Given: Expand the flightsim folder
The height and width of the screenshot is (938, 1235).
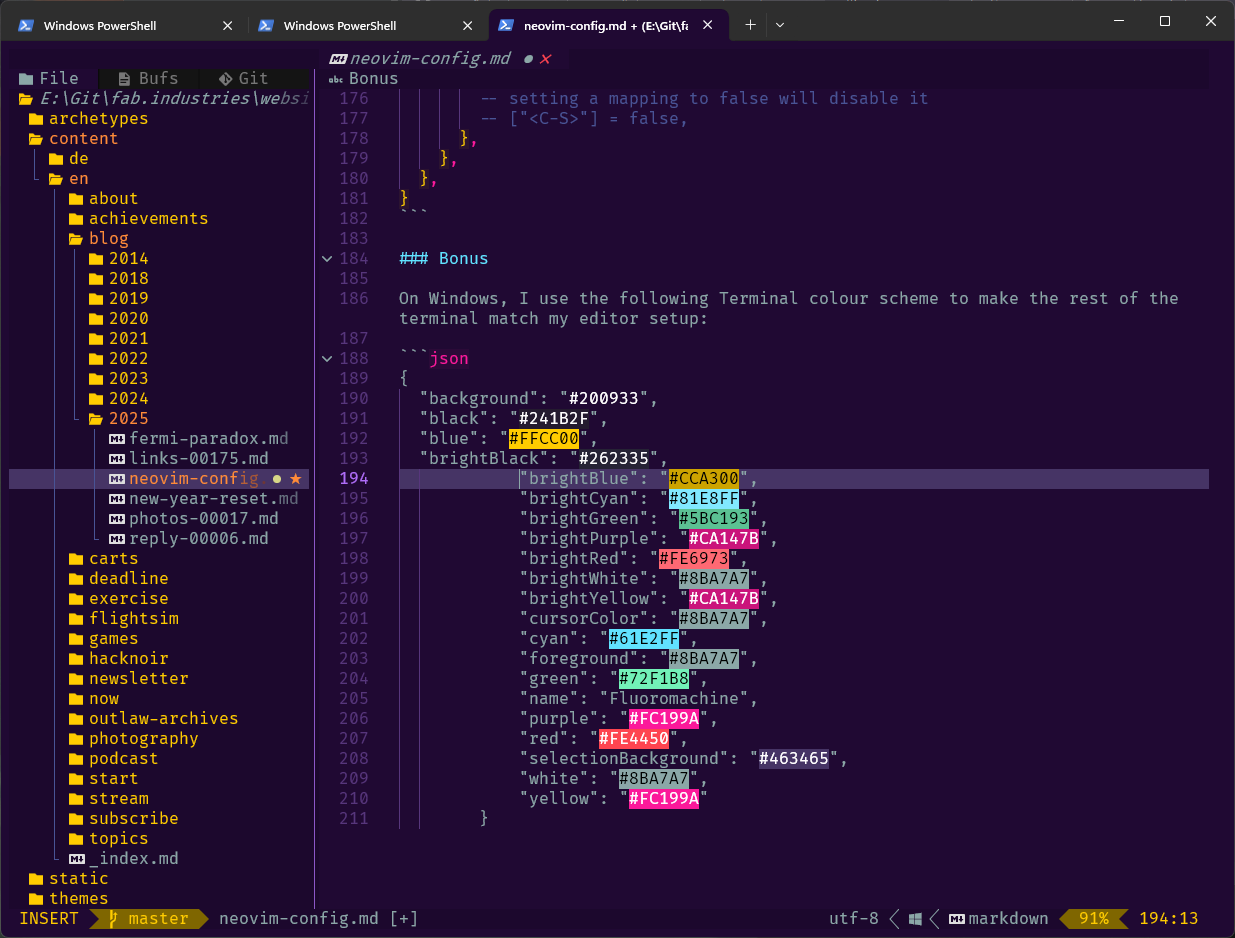Looking at the screenshot, I should coord(123,618).
